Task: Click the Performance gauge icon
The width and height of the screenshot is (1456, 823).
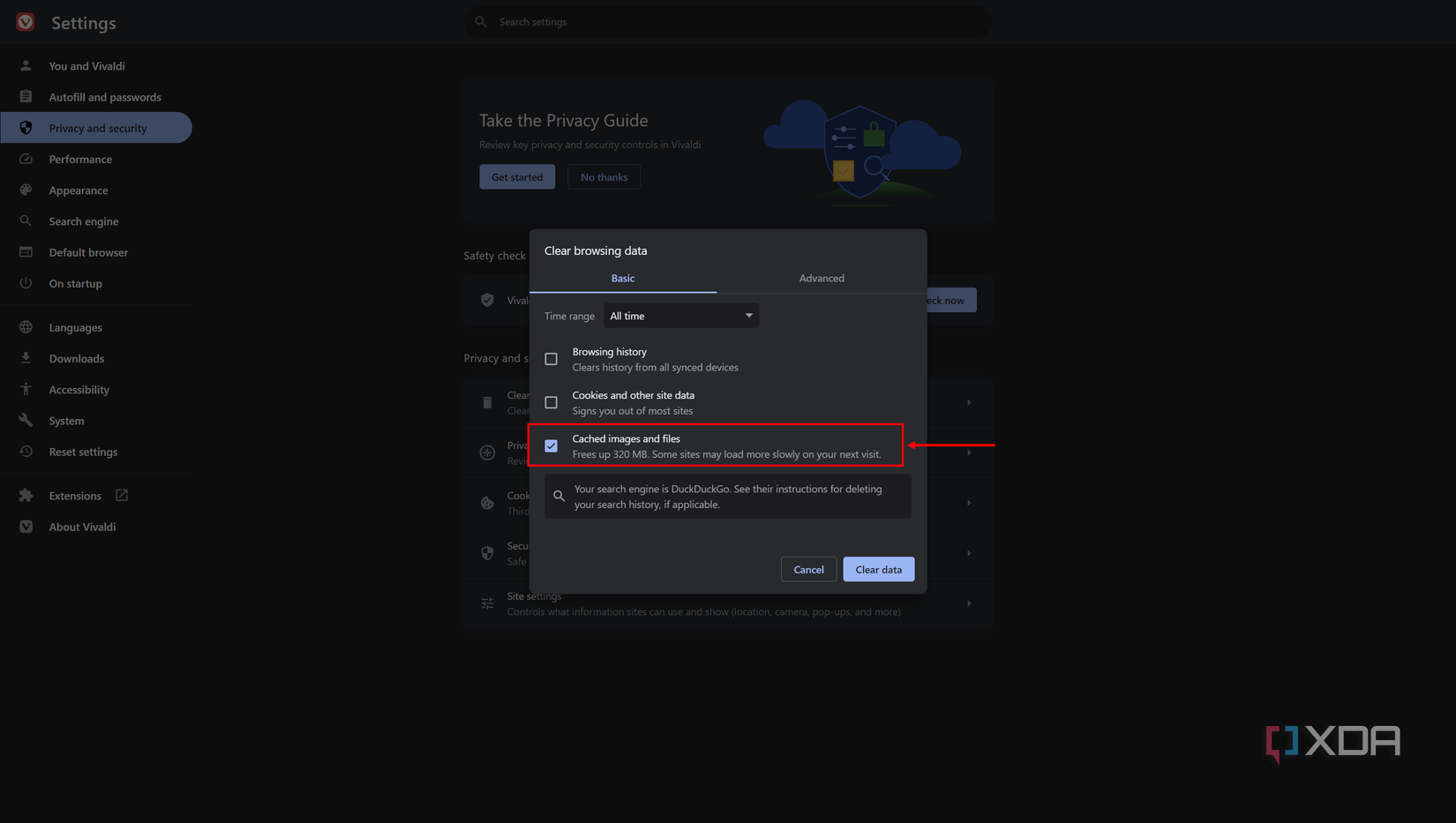Action: pos(26,159)
